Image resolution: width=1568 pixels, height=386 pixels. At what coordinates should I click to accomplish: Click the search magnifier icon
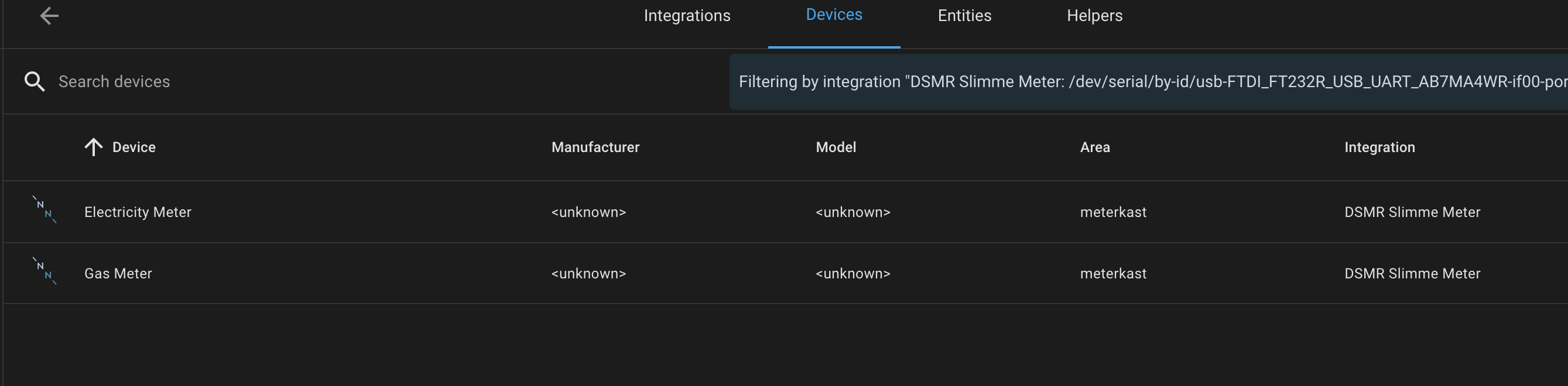coord(35,81)
